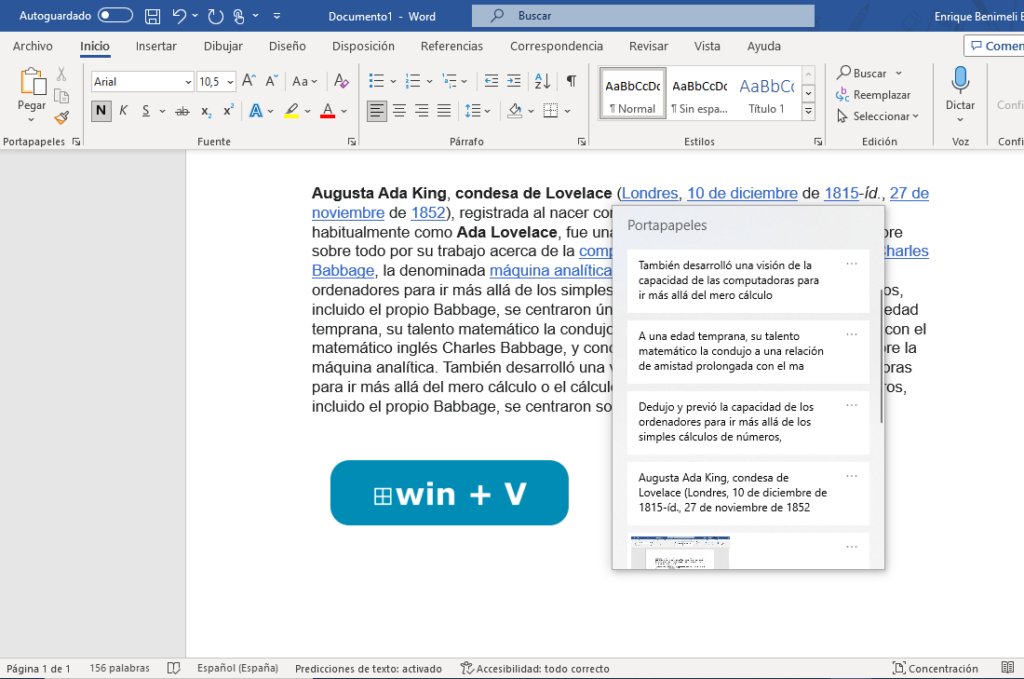Click the Redo arrow icon
This screenshot has width=1024, height=679.
coord(216,16)
